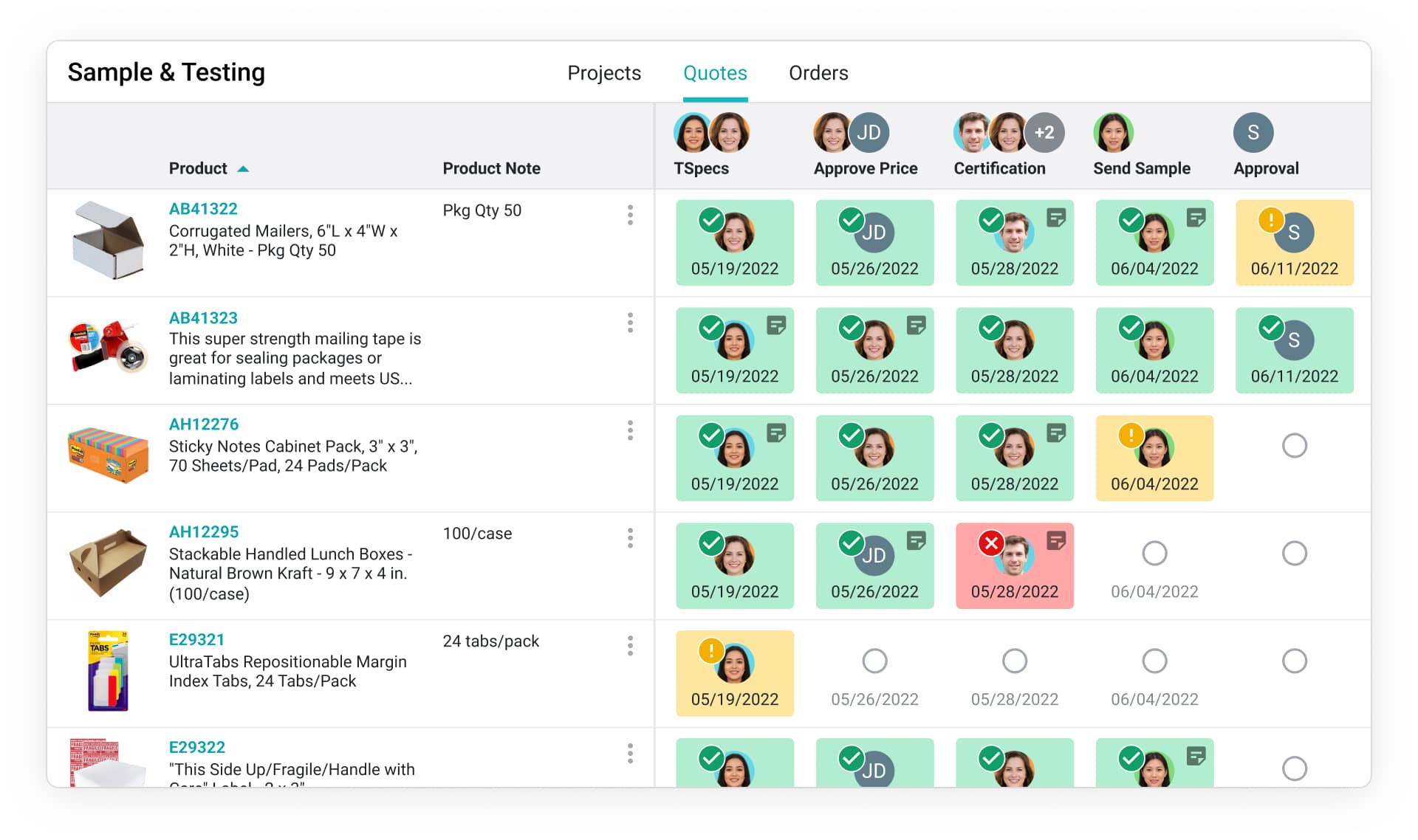Switch to the Projects tab
This screenshot has width=1418, height=840.
tap(603, 73)
